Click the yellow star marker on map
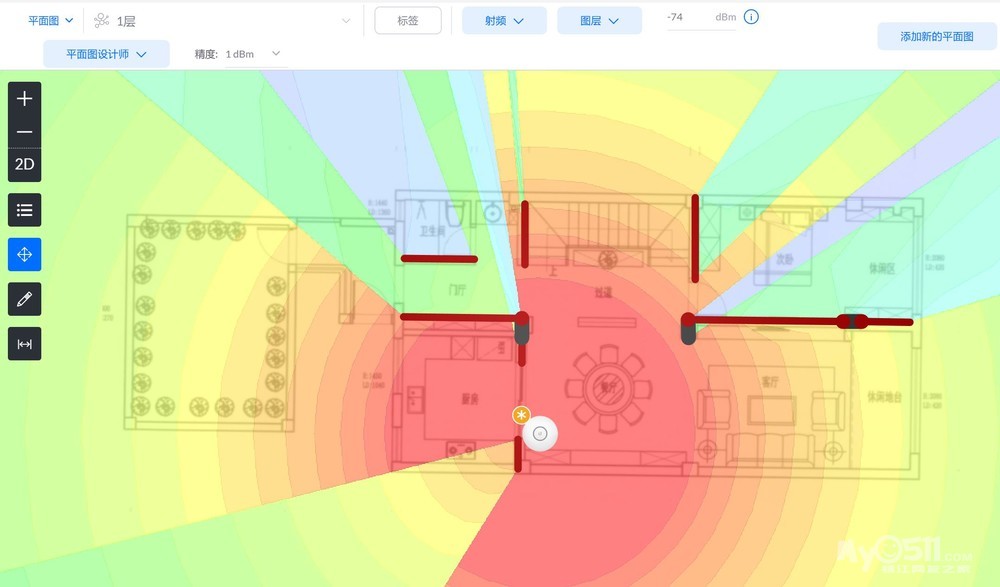Screen dimensions: 1000x587 [x=520, y=415]
